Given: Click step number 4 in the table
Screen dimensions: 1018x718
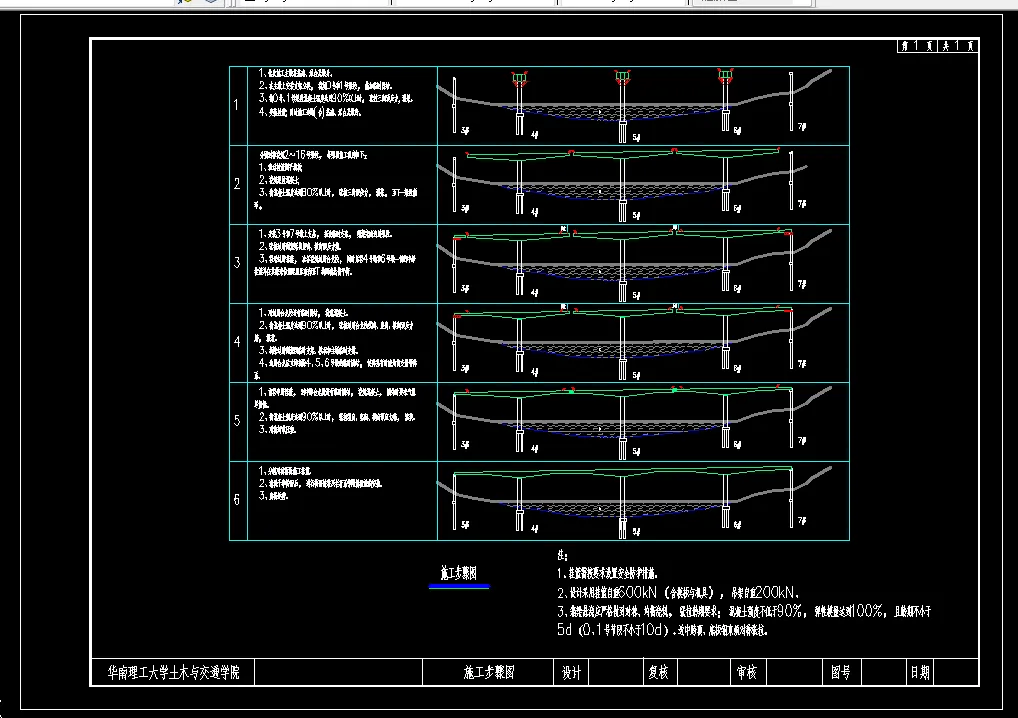Looking at the screenshot, I should (237, 342).
